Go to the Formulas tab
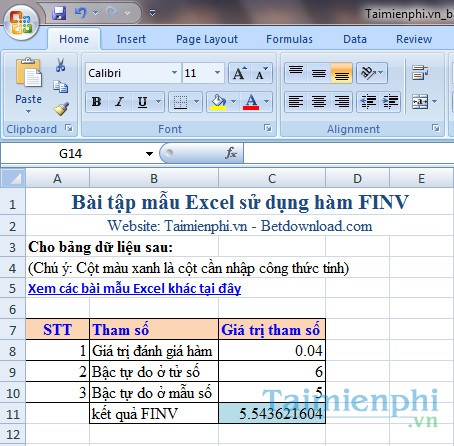 (289, 39)
